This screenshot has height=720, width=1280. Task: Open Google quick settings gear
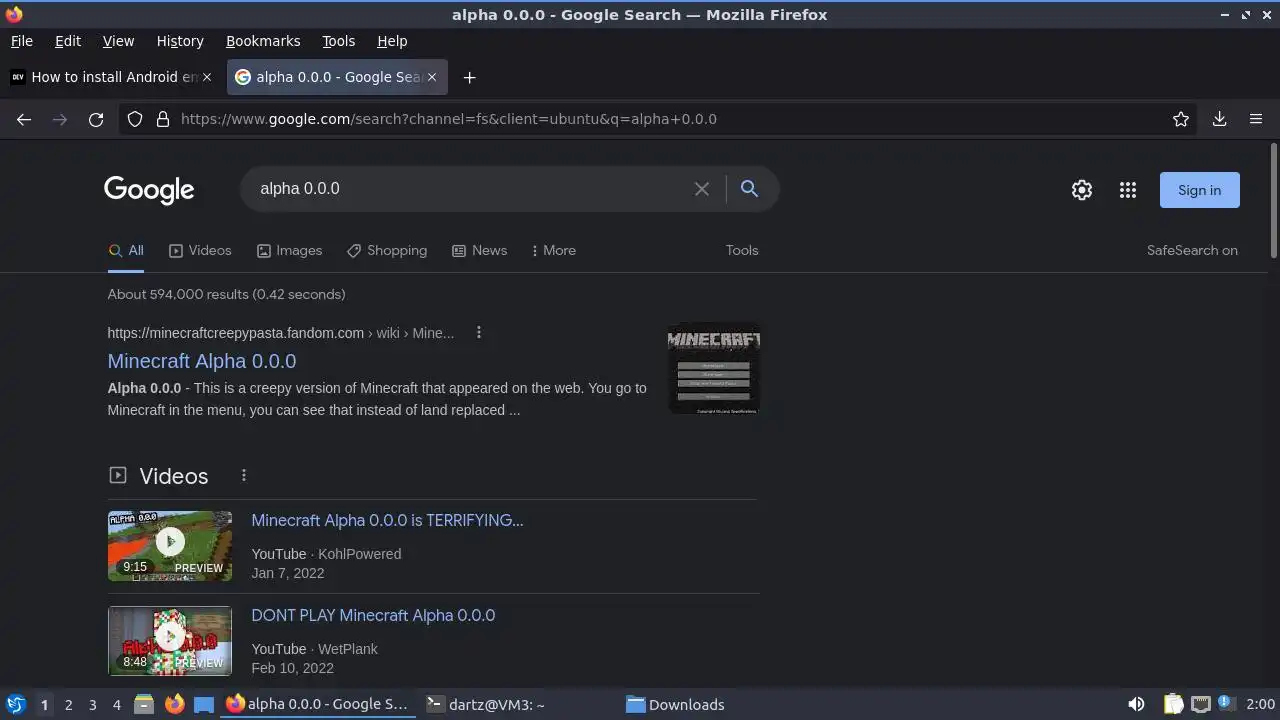click(1082, 190)
